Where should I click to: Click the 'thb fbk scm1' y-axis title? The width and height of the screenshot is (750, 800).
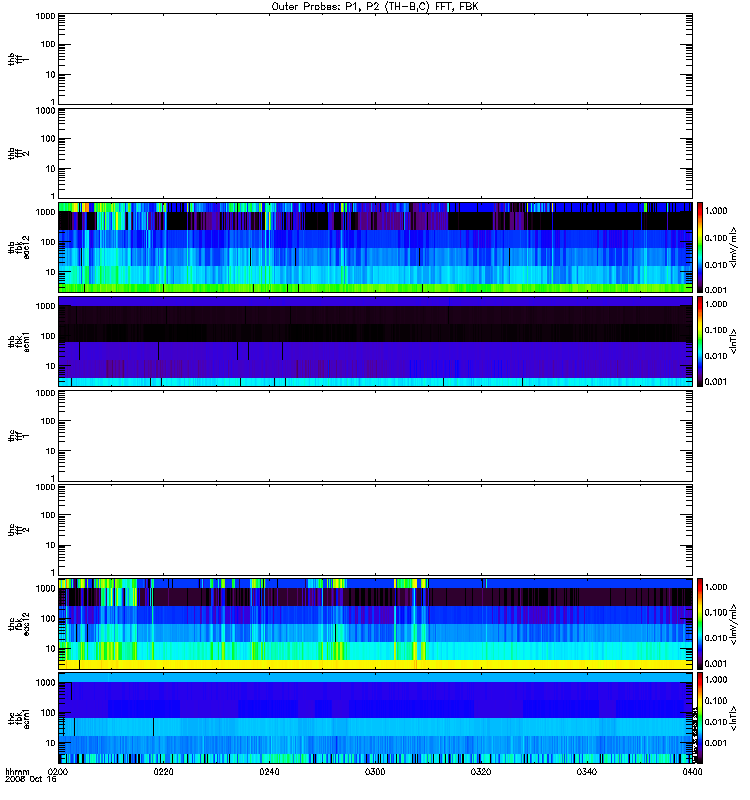pyautogui.click(x=18, y=341)
